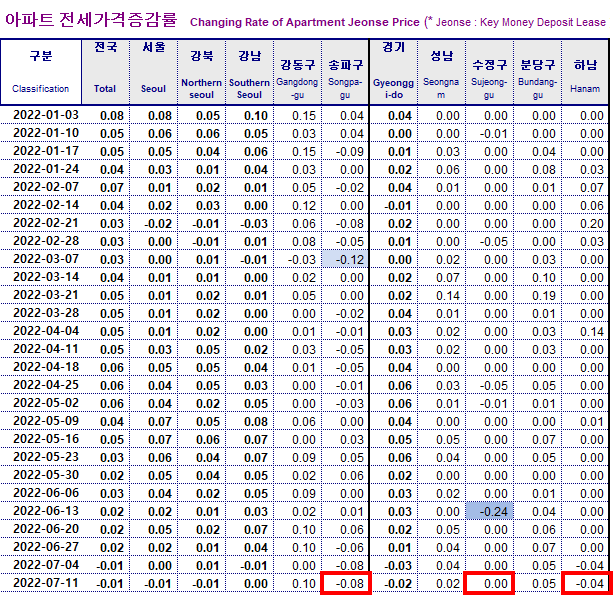Select the 강동구 Gangdong-gu column header
Image resolution: width=613 pixels, height=595 pixels.
(298, 72)
